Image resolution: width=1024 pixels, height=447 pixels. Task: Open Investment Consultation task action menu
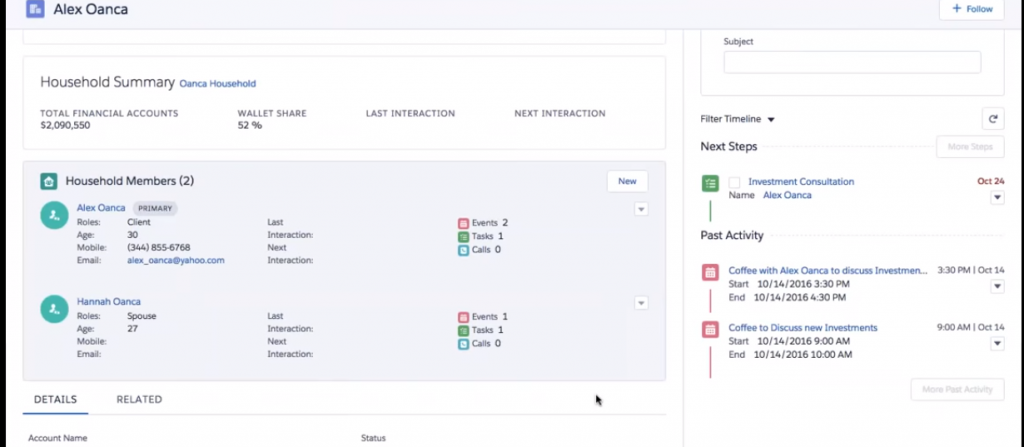click(996, 198)
